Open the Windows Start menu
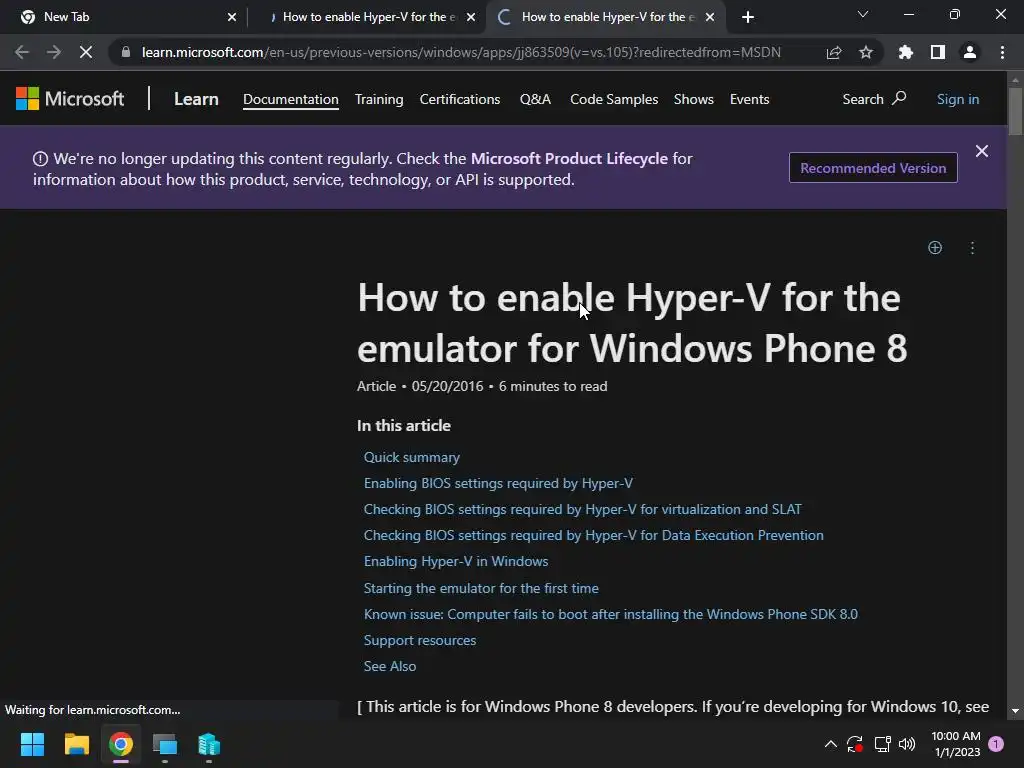 pos(32,744)
